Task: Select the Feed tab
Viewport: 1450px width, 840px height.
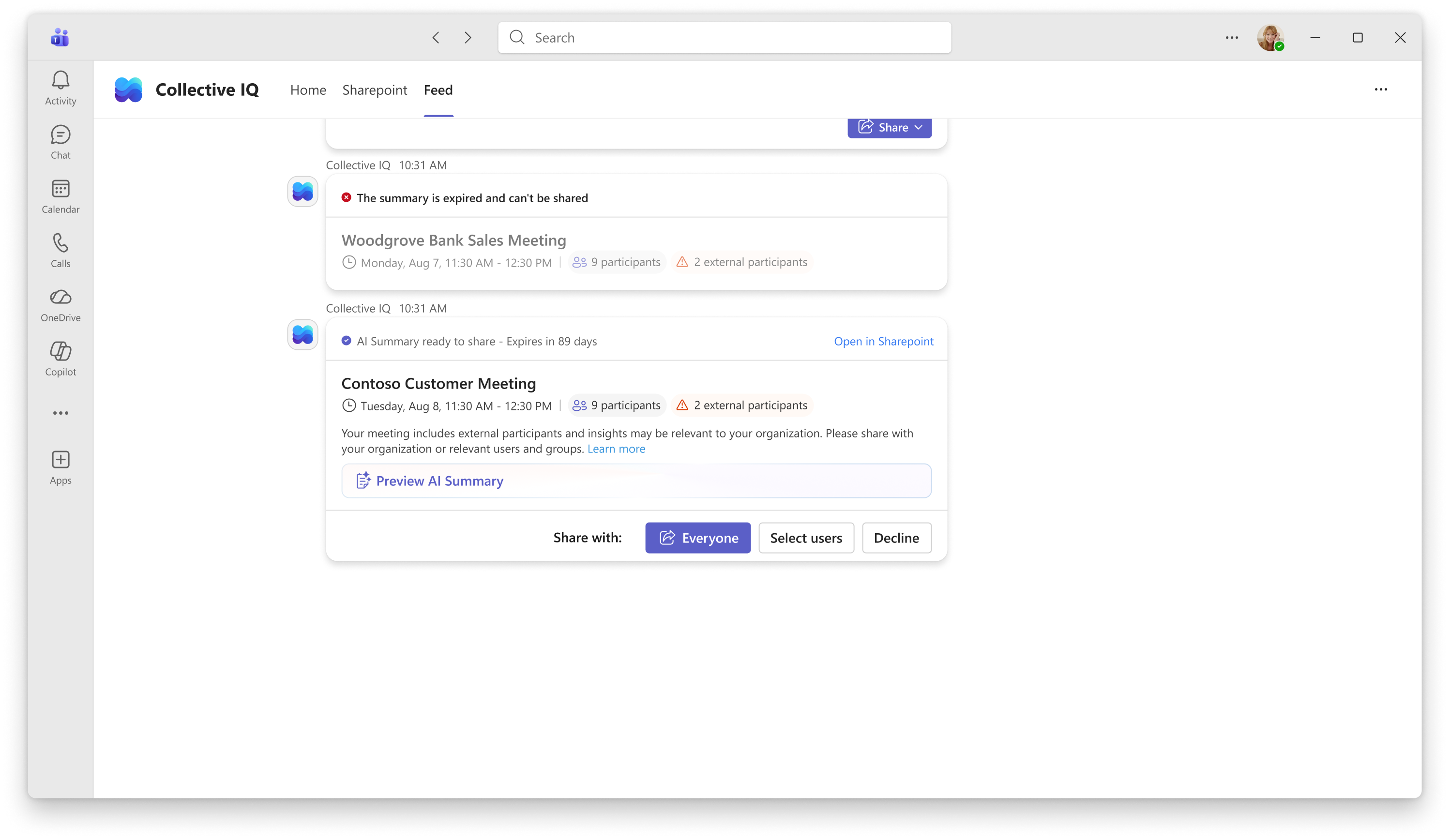Action: tap(438, 90)
